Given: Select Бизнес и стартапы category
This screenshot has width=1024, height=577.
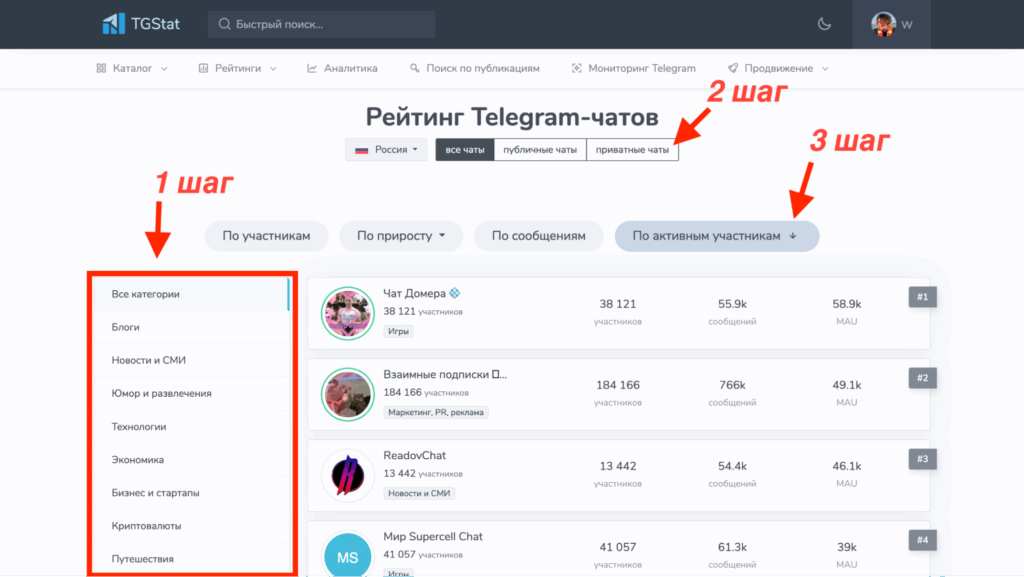Looking at the screenshot, I should 192,493.
